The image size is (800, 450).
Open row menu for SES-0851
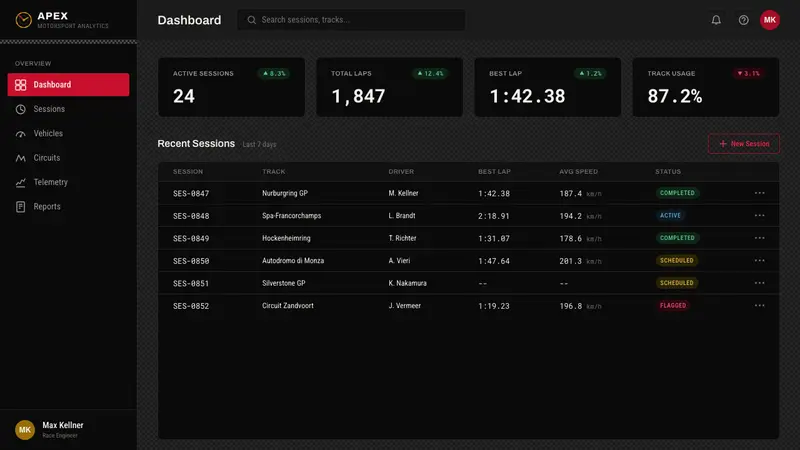759,283
